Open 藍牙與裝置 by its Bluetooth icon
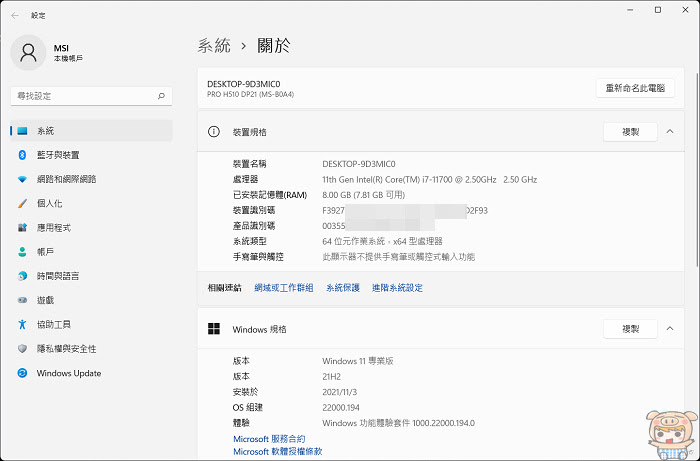The image size is (700, 461). point(22,155)
